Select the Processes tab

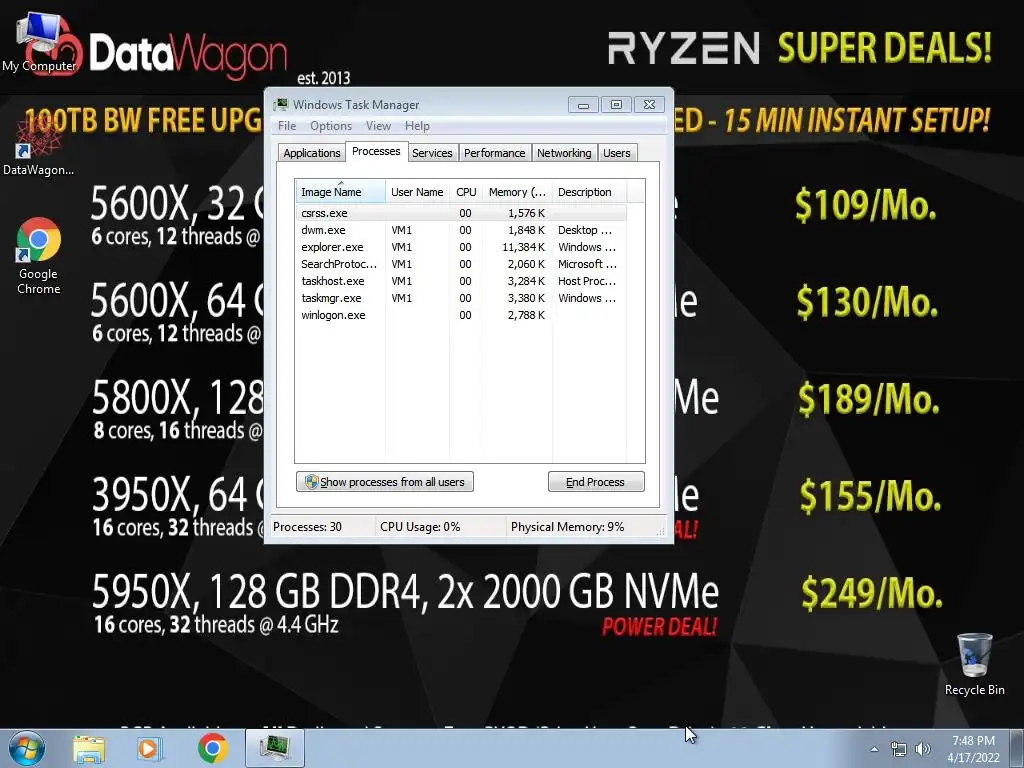coord(376,152)
